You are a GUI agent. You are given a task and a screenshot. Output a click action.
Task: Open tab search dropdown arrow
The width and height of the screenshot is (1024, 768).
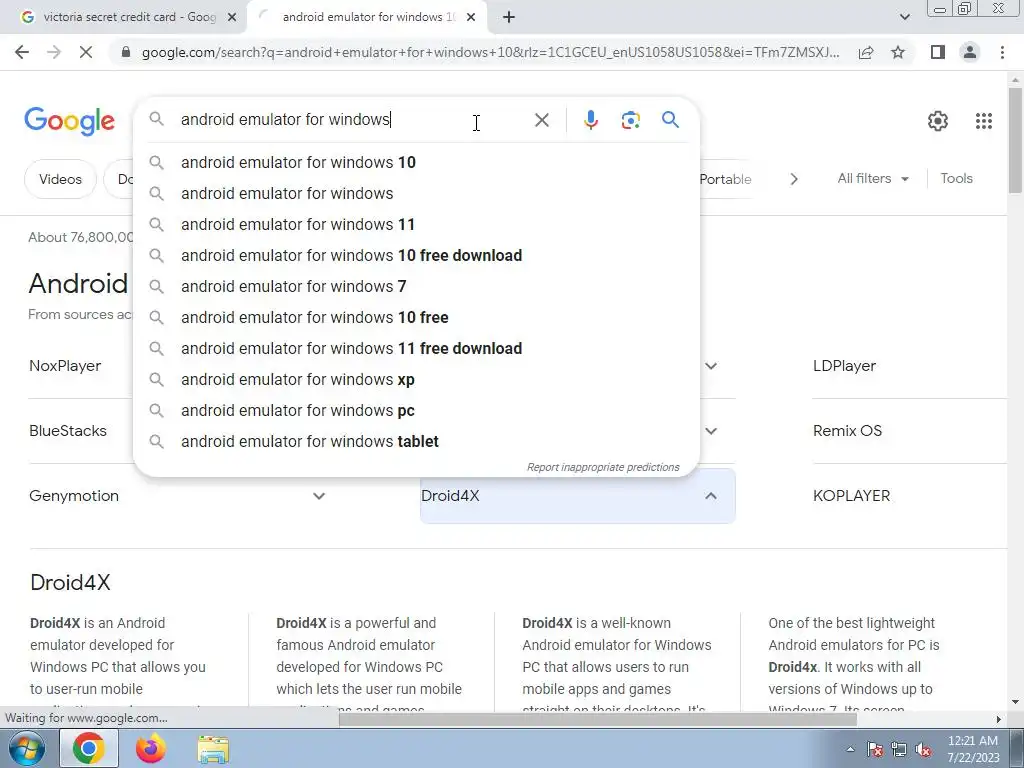pos(904,18)
